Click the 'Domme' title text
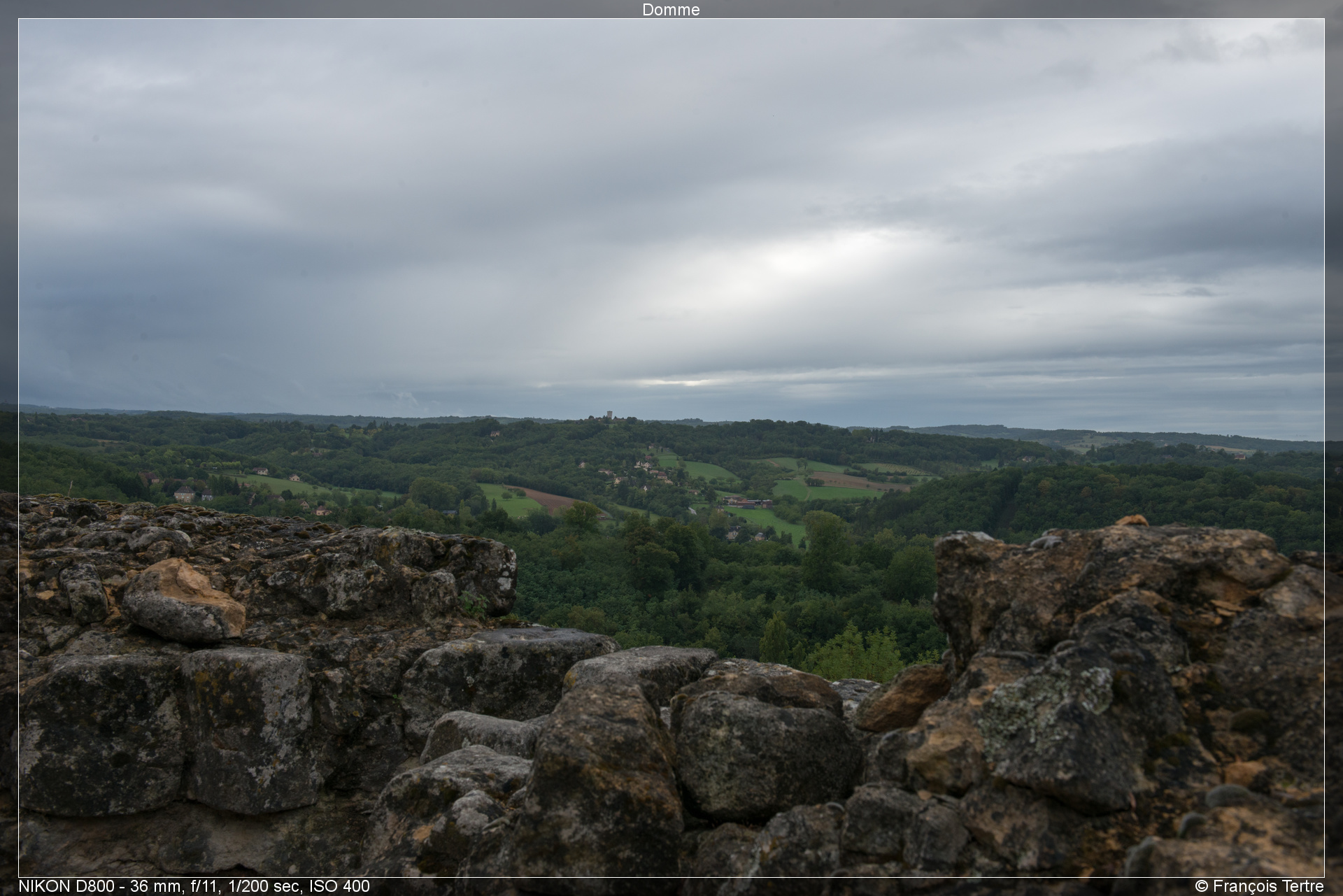 point(671,10)
